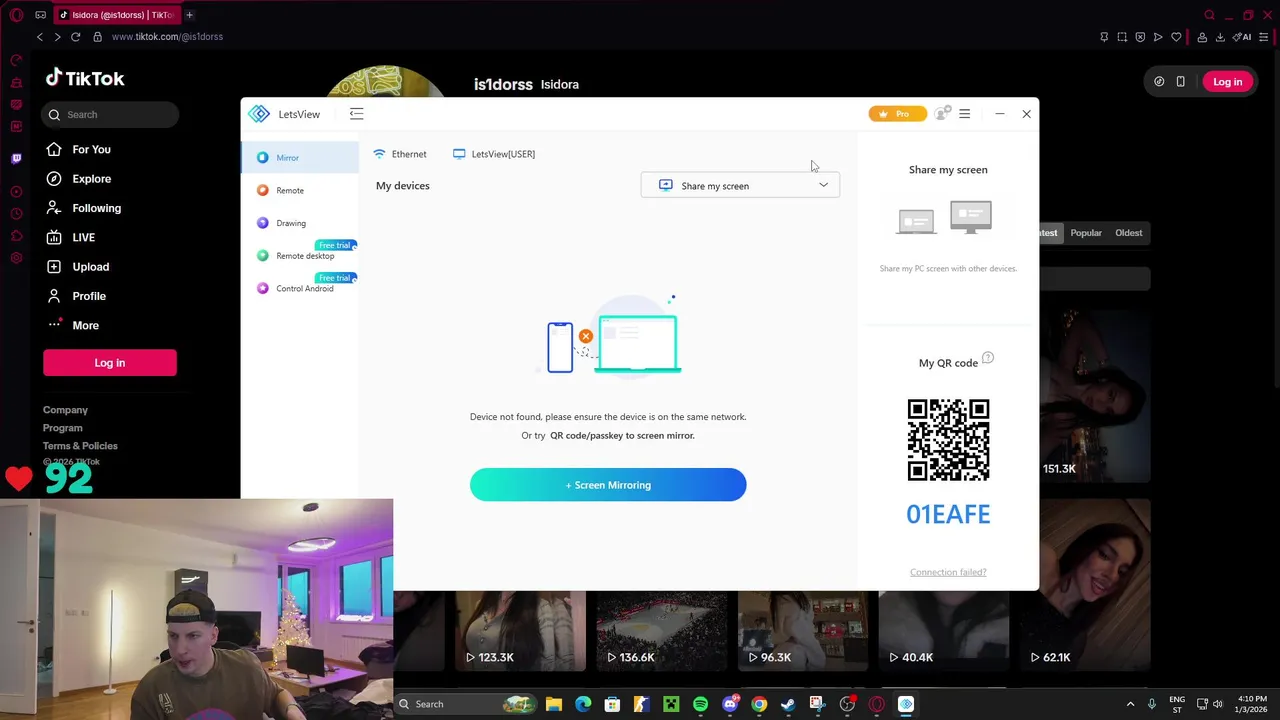Open the LetsView hamburger menu icon

(x=964, y=114)
